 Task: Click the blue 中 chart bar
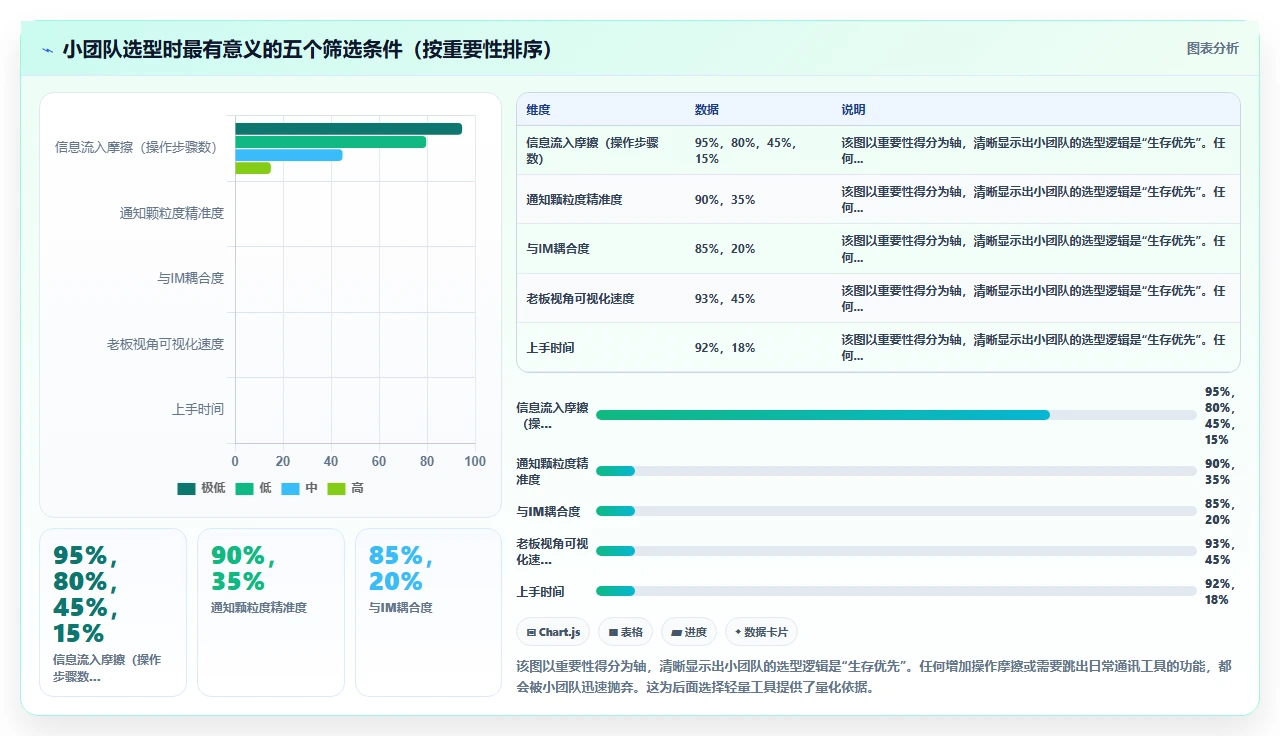point(289,155)
